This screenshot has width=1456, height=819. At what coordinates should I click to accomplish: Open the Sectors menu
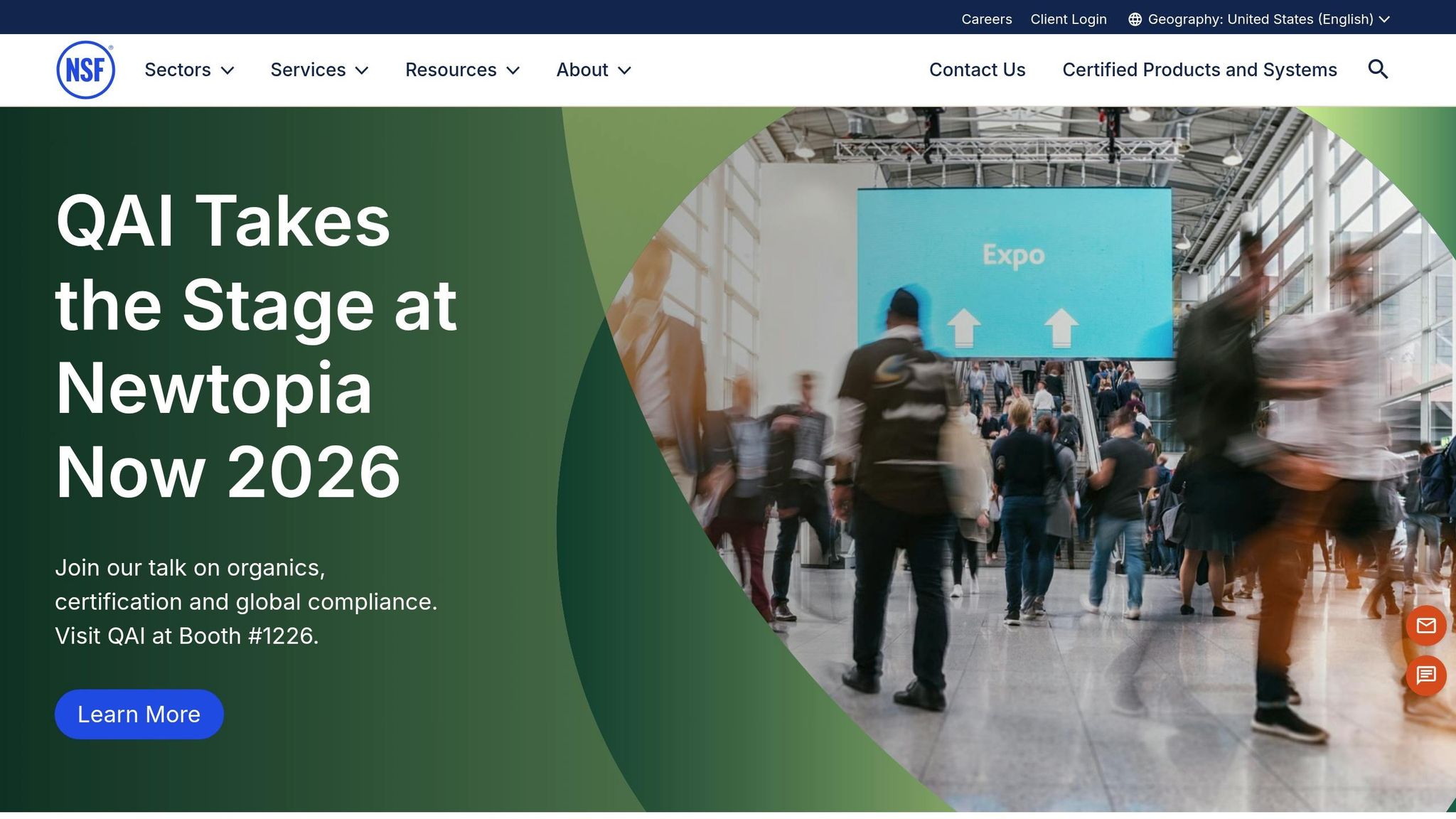tap(189, 70)
